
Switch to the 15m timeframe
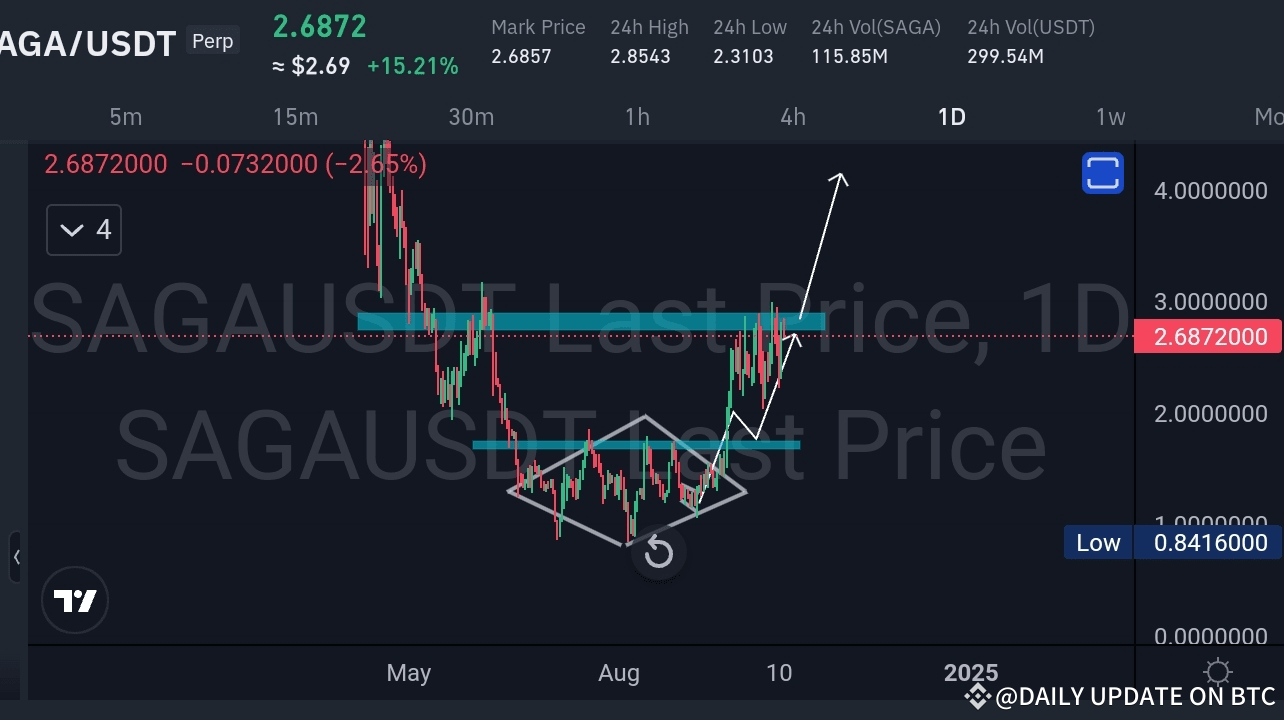tap(295, 117)
